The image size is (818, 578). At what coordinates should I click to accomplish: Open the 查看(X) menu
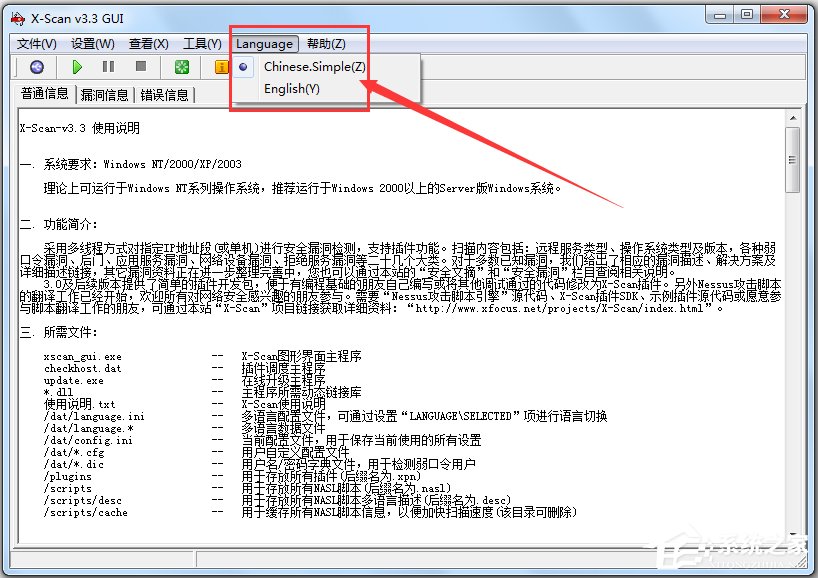coord(147,43)
